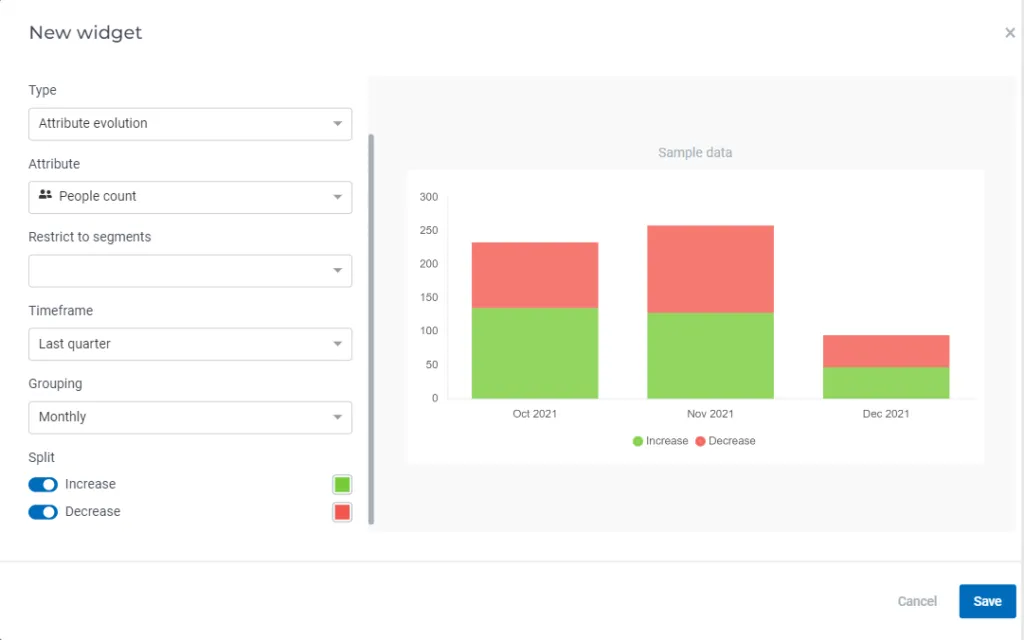Click the New widget dialog title
Image resolution: width=1024 pixels, height=640 pixels.
click(86, 33)
